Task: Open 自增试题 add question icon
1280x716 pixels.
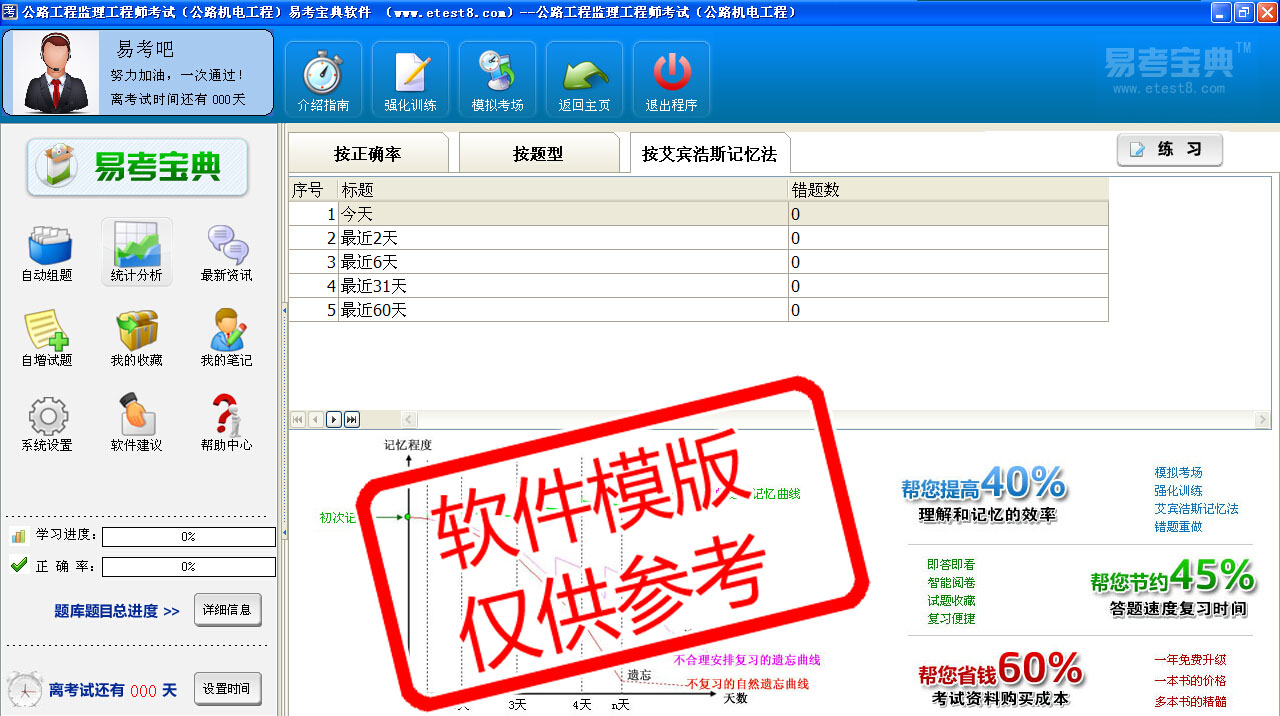Action: (x=47, y=338)
